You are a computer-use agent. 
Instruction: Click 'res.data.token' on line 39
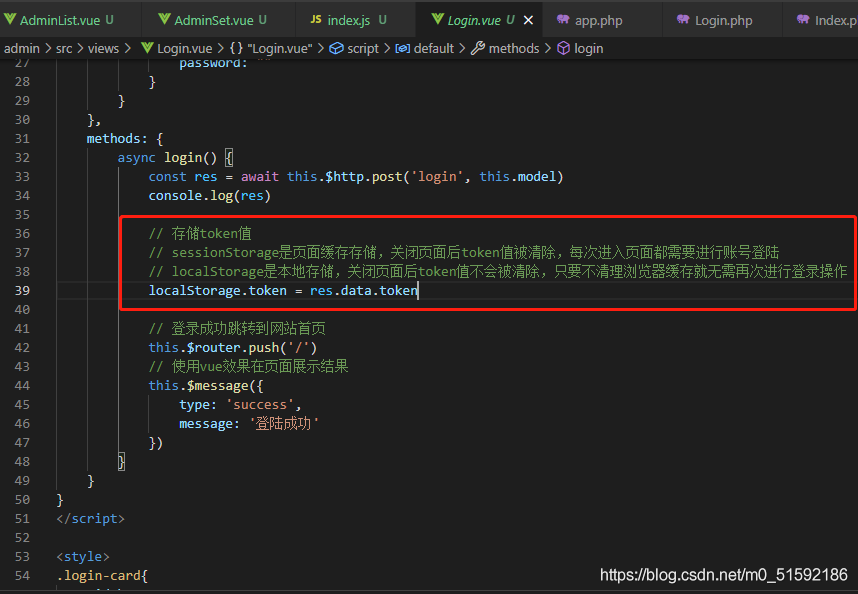[363, 290]
